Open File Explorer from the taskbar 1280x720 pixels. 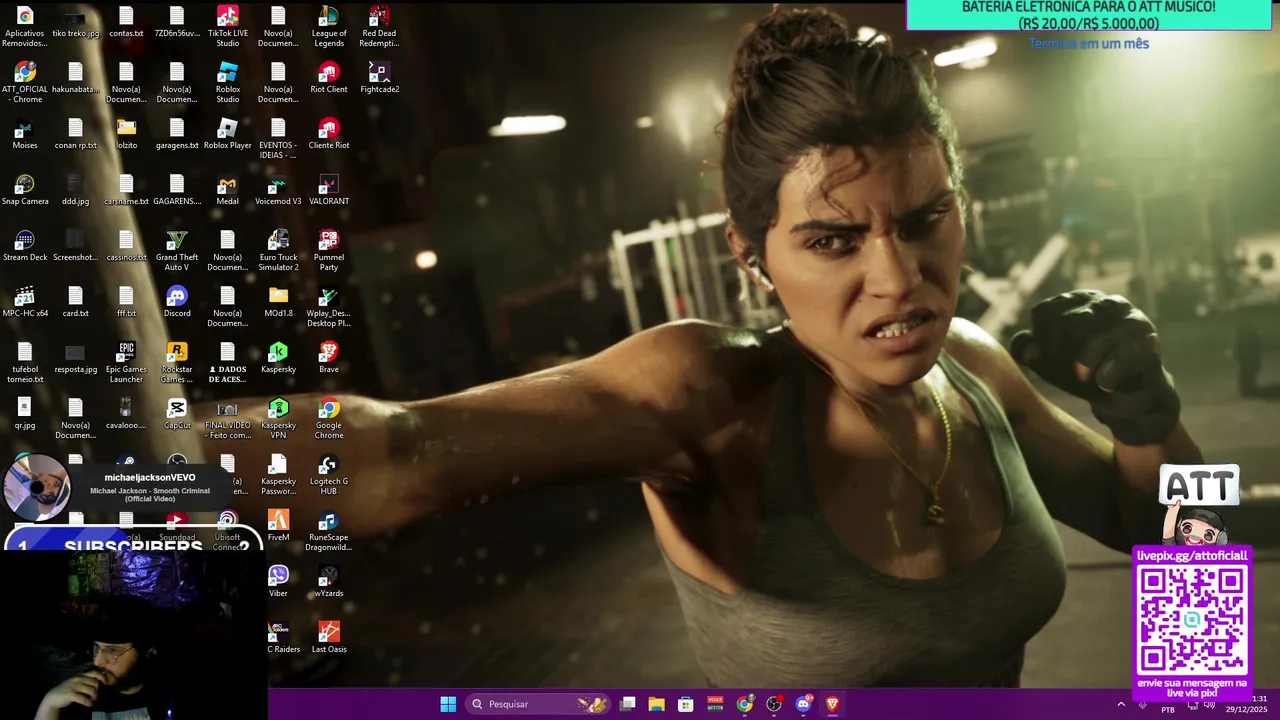(656, 704)
